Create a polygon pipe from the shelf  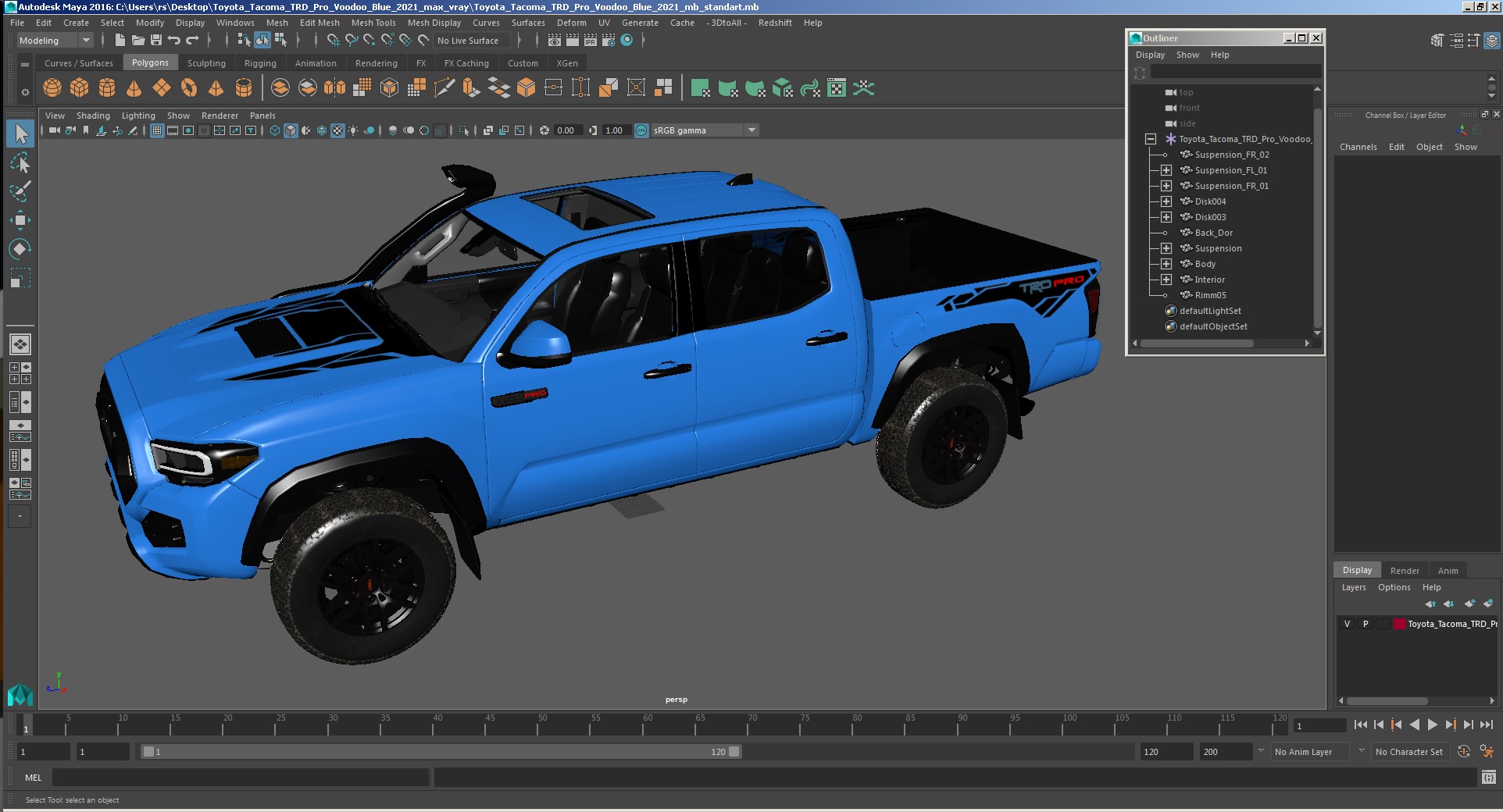(244, 88)
